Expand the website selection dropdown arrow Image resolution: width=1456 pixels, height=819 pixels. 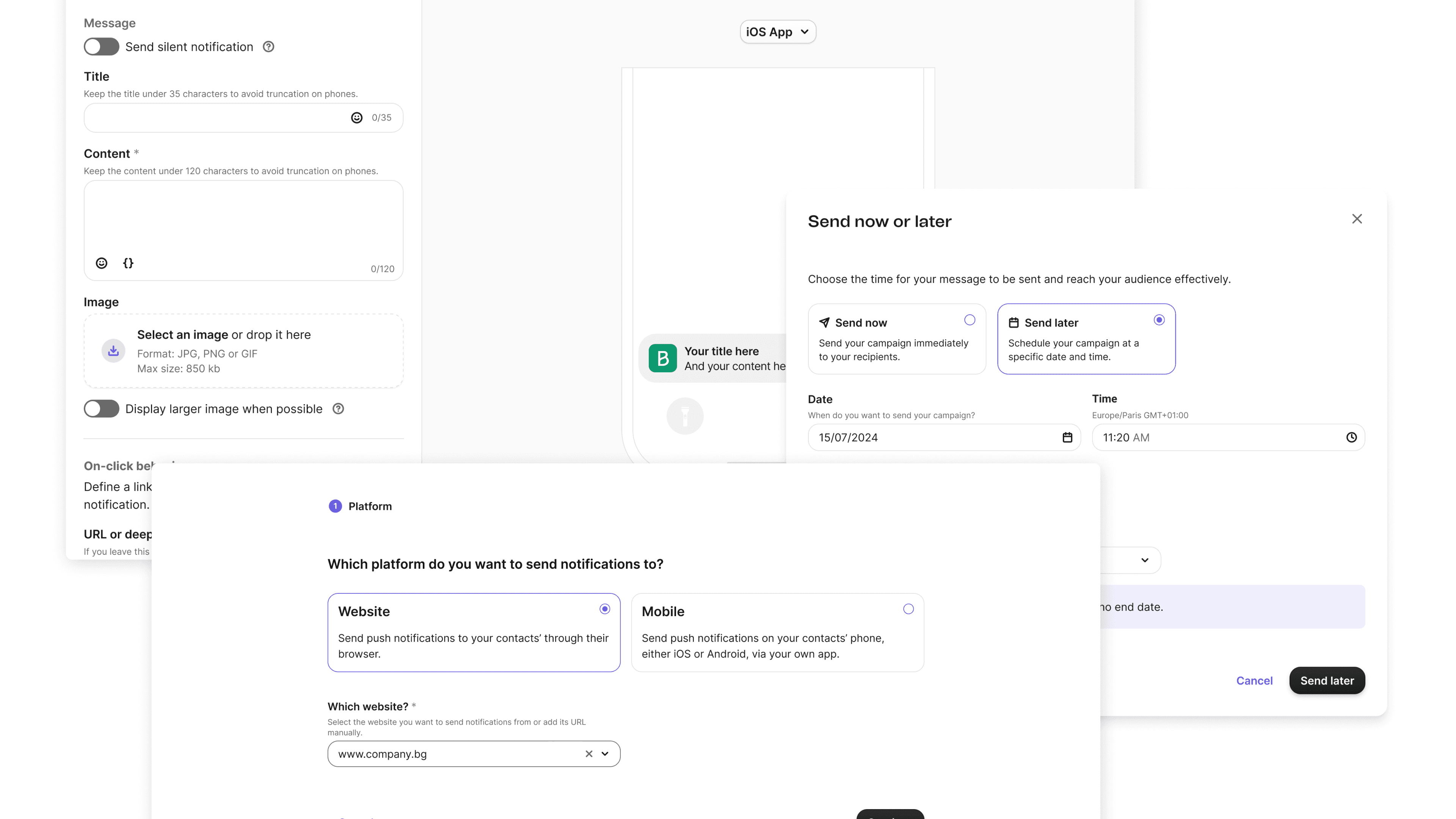coord(606,754)
